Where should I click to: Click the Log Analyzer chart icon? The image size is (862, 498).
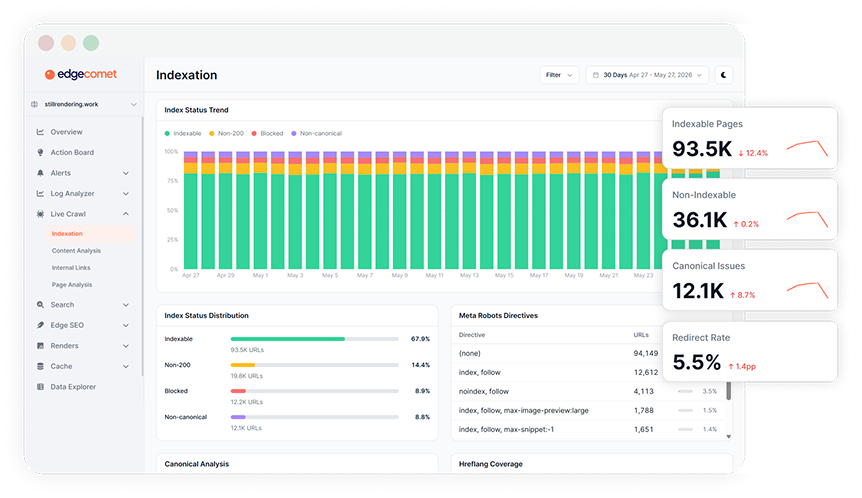coord(40,193)
